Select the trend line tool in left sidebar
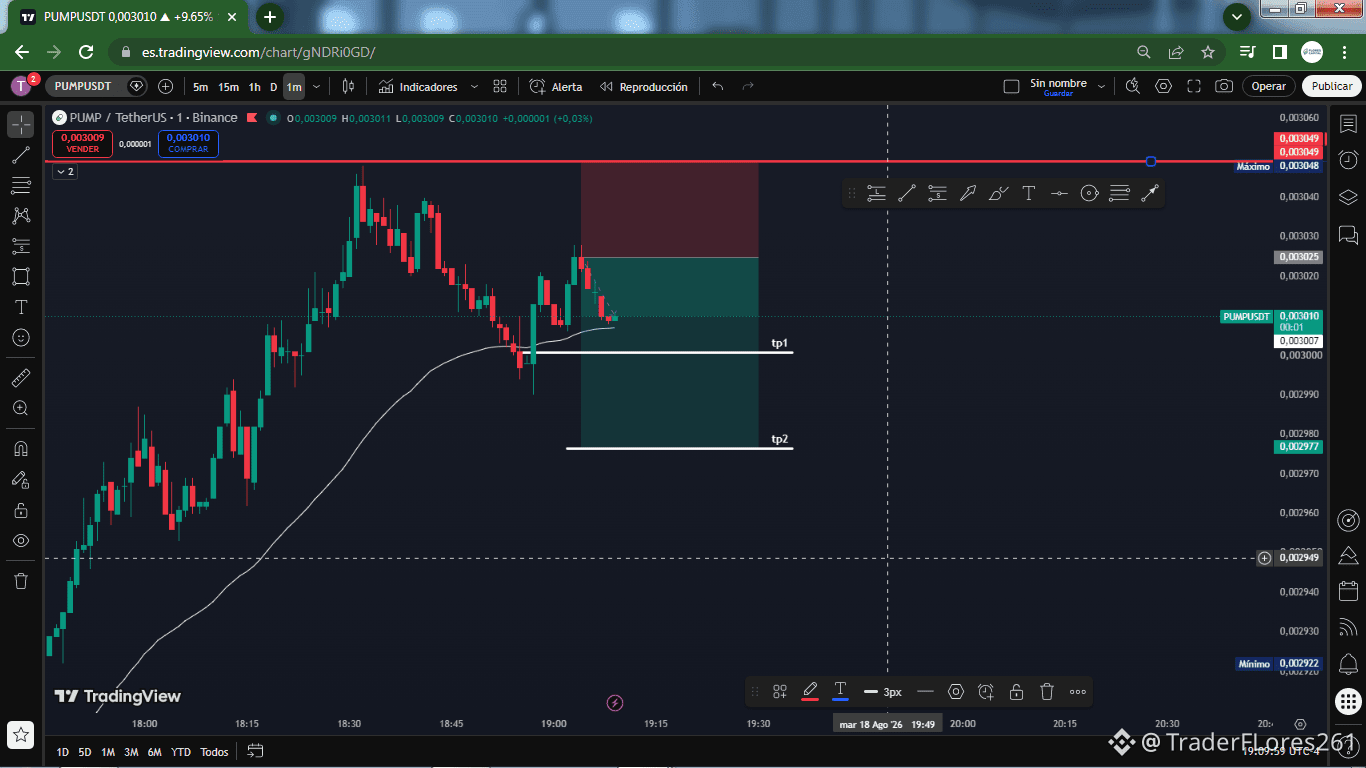The height and width of the screenshot is (768, 1366). [21, 155]
